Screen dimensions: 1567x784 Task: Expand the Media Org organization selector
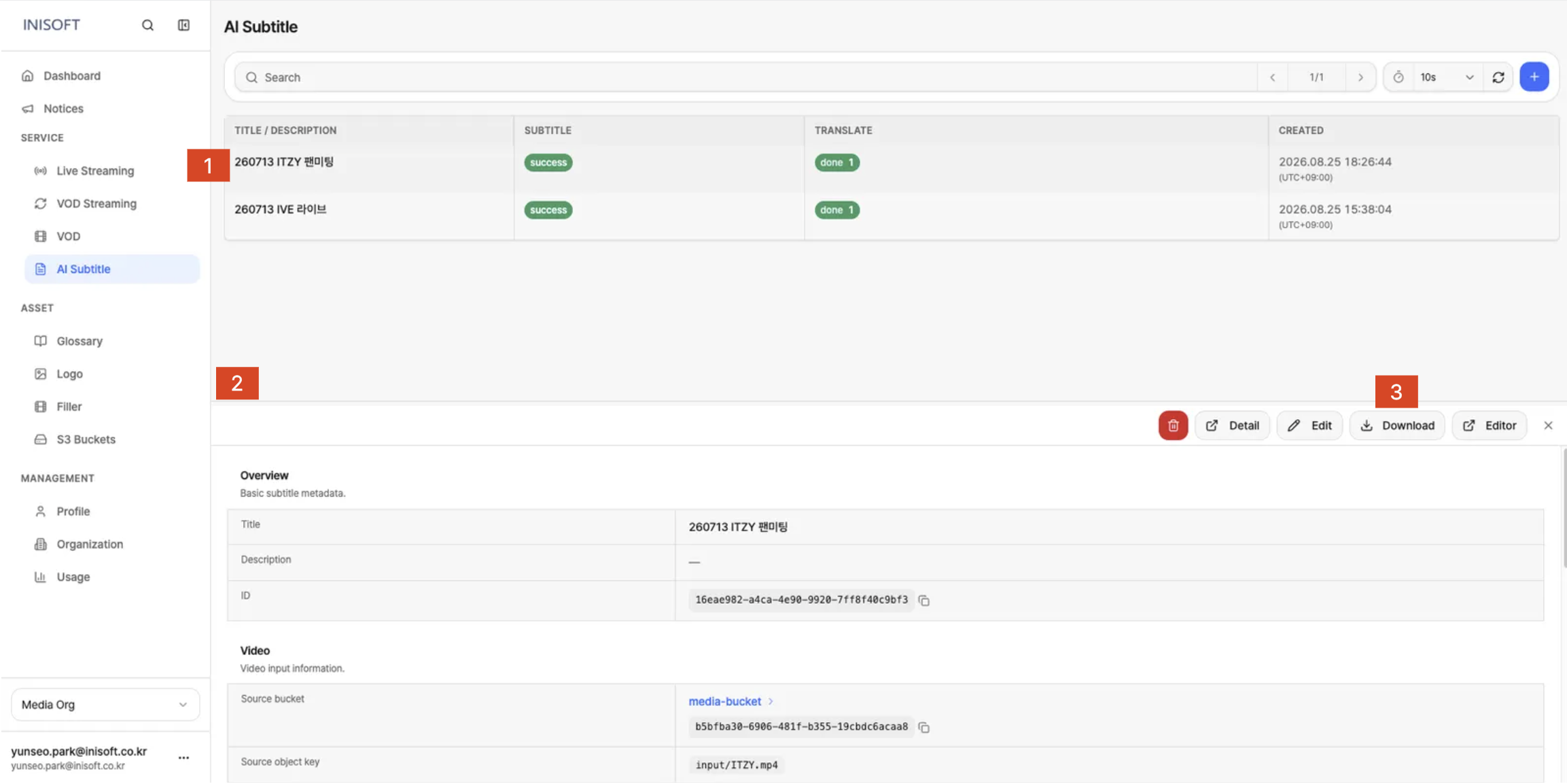[105, 705]
